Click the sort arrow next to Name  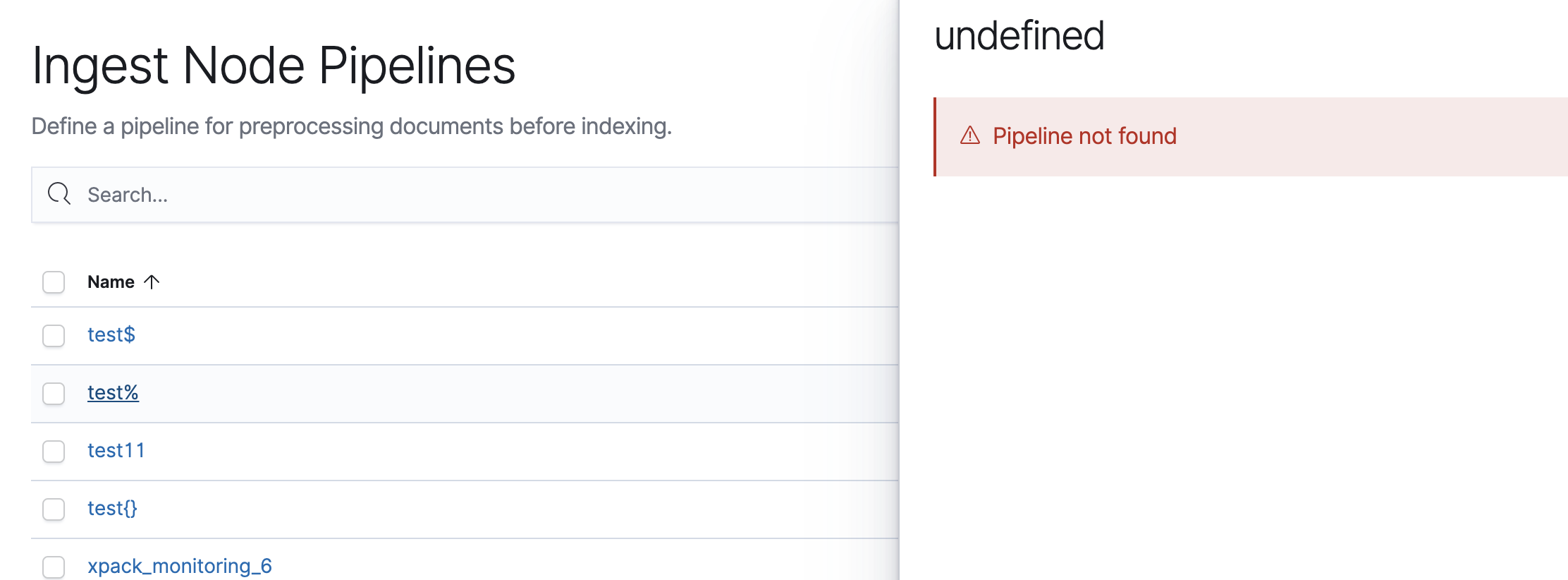[x=151, y=281]
